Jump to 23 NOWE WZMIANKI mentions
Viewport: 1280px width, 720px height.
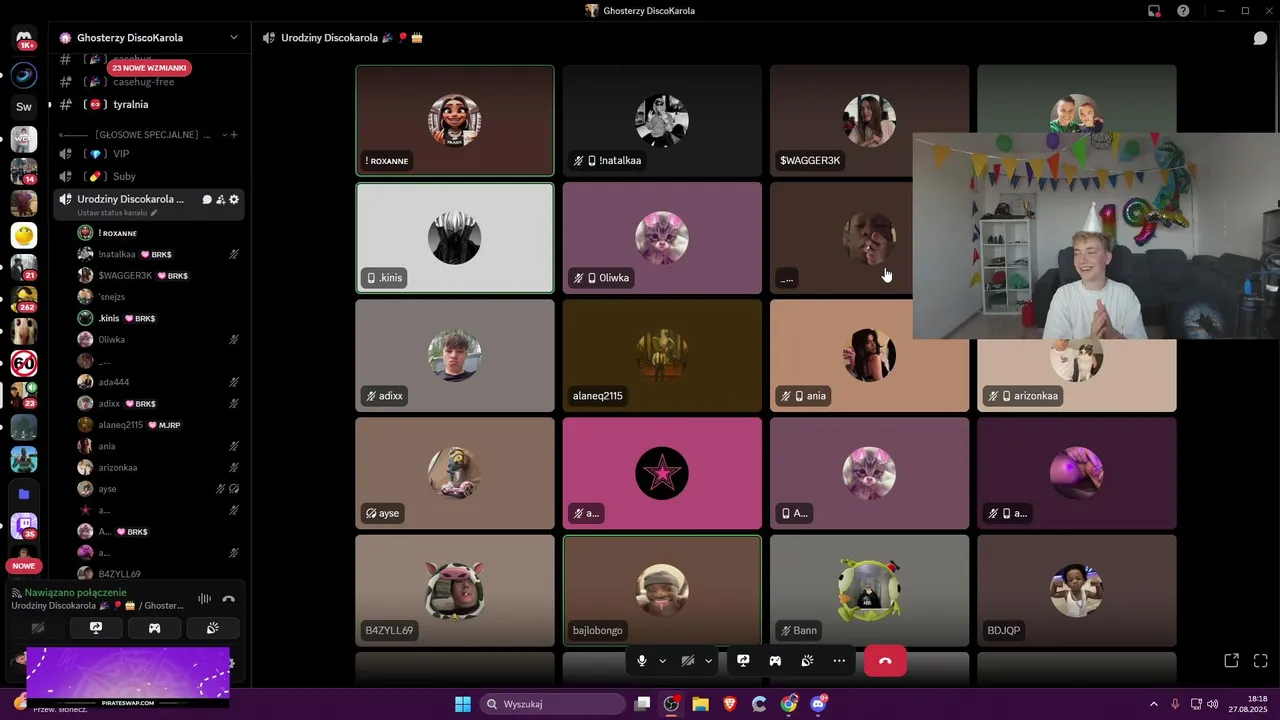click(x=149, y=68)
